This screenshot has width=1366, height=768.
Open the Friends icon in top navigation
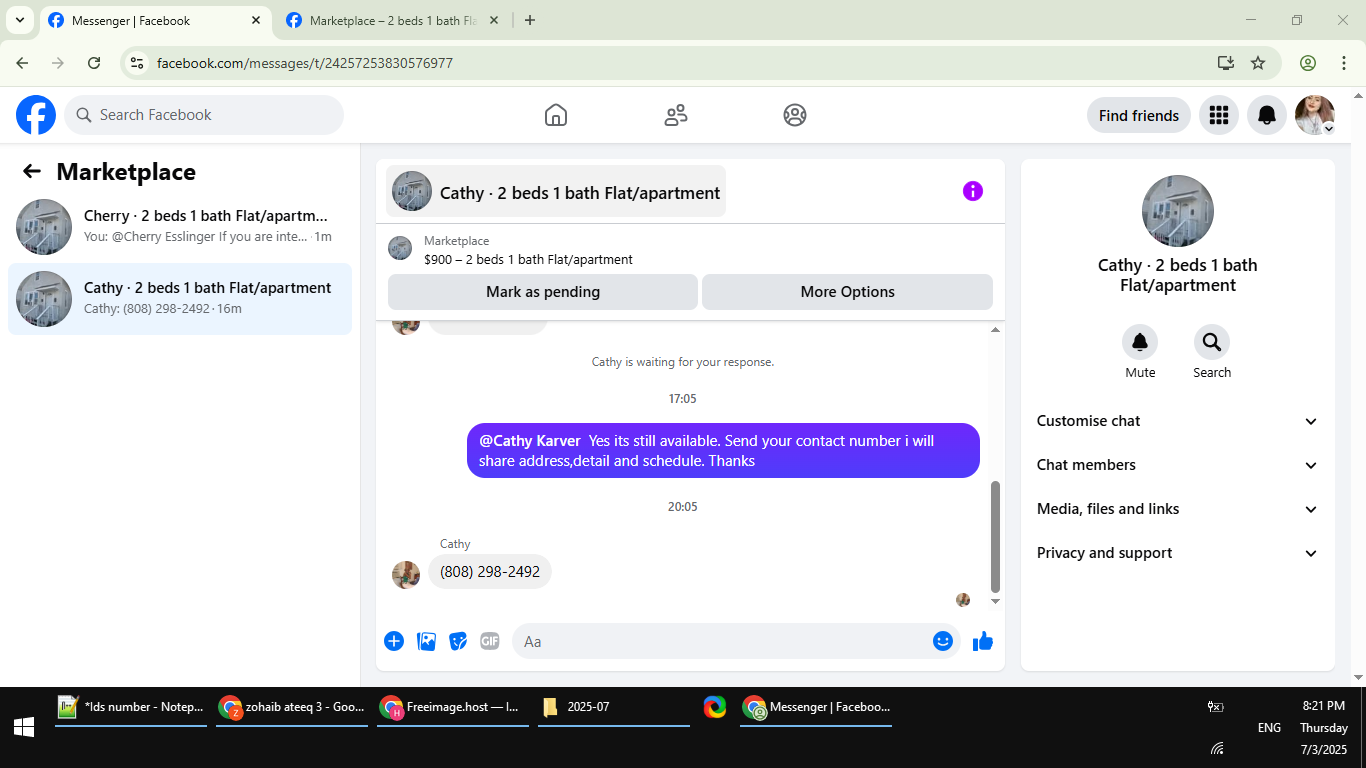click(x=676, y=115)
